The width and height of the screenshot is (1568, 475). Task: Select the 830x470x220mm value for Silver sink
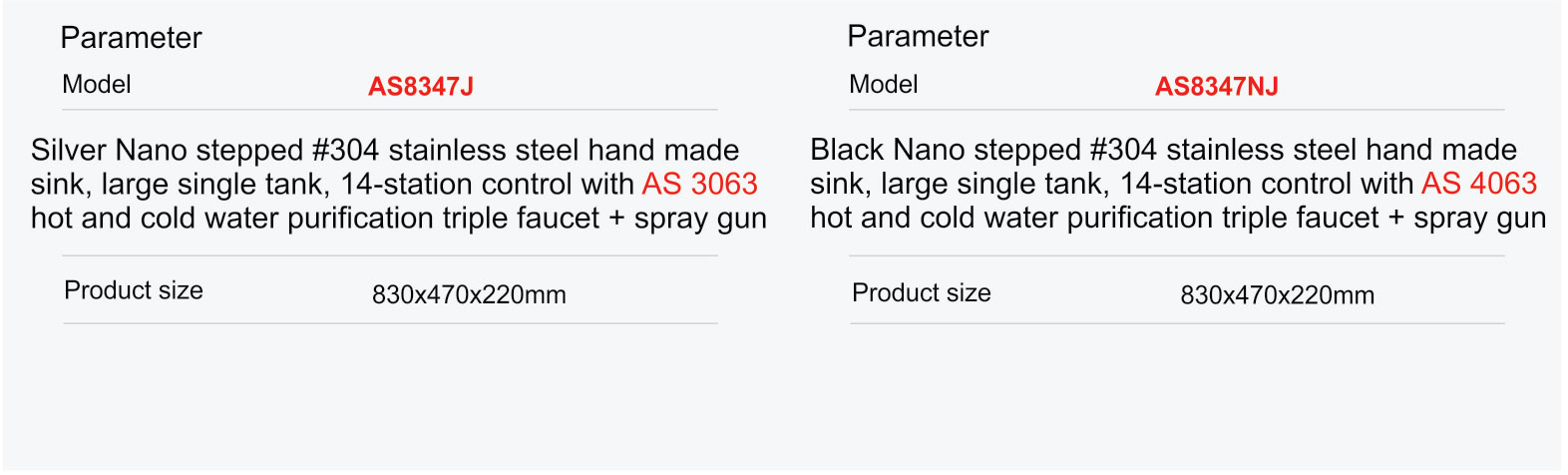(x=469, y=295)
